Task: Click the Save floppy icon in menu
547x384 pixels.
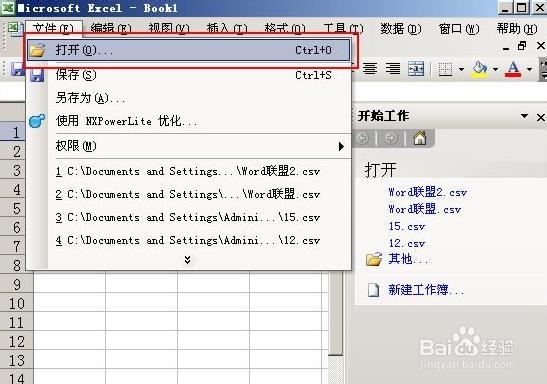Action: point(37,75)
